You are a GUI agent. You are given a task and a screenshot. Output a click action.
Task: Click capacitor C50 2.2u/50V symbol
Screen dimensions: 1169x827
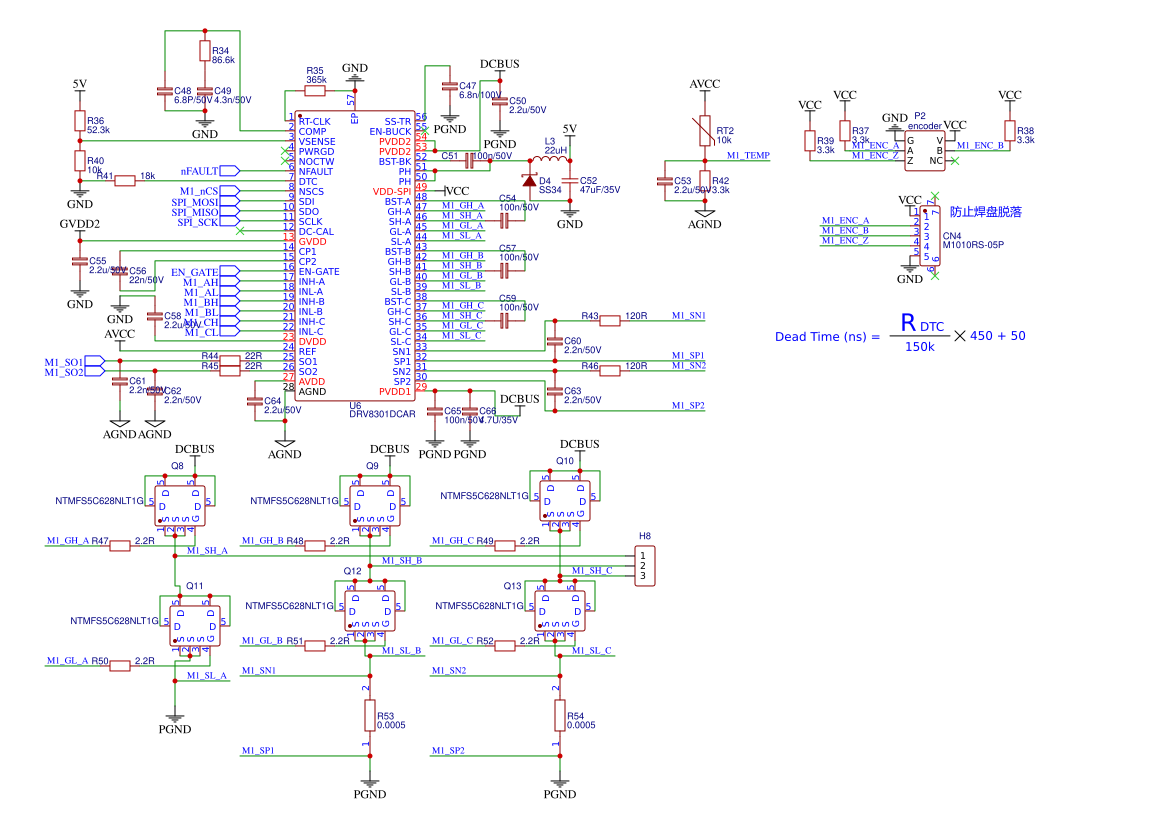500,101
